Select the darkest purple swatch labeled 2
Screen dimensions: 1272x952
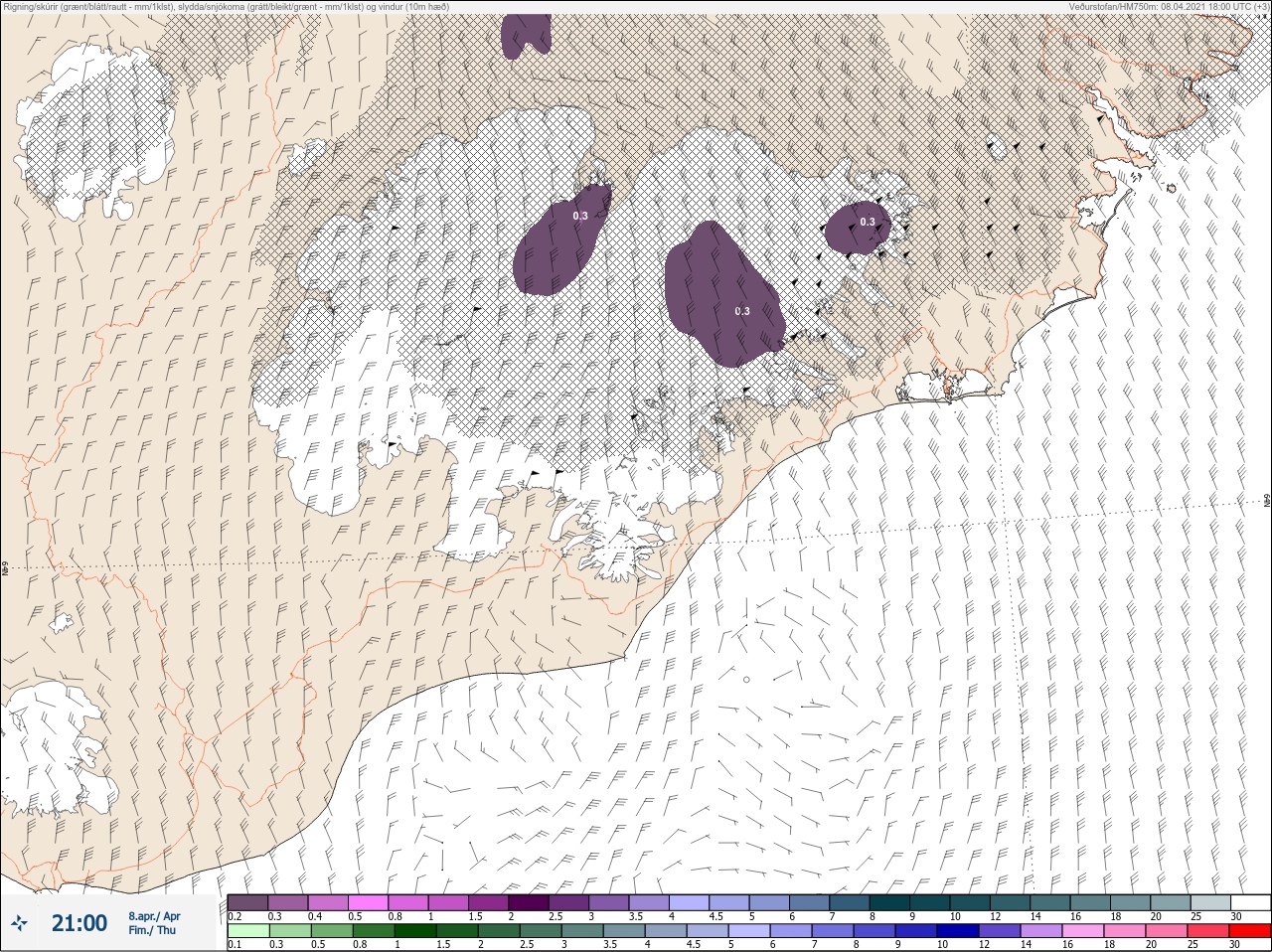click(x=529, y=902)
